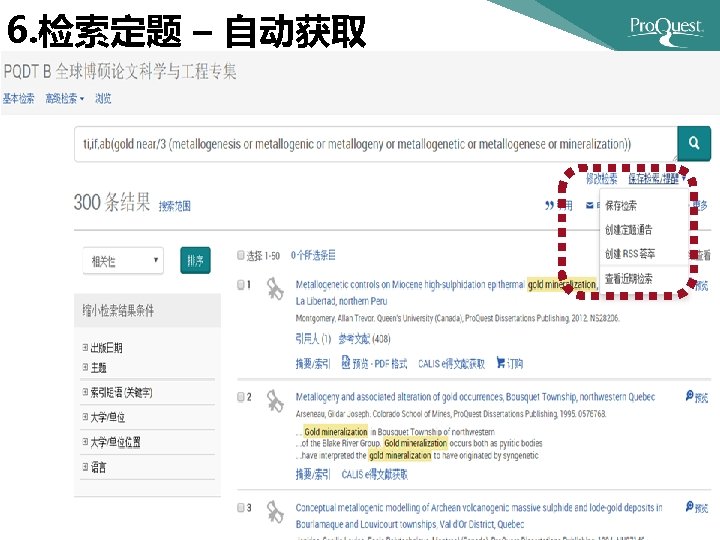Viewport: 720px width, 540px height.
Task: Tick checkbox for result 1
Action: [241, 285]
